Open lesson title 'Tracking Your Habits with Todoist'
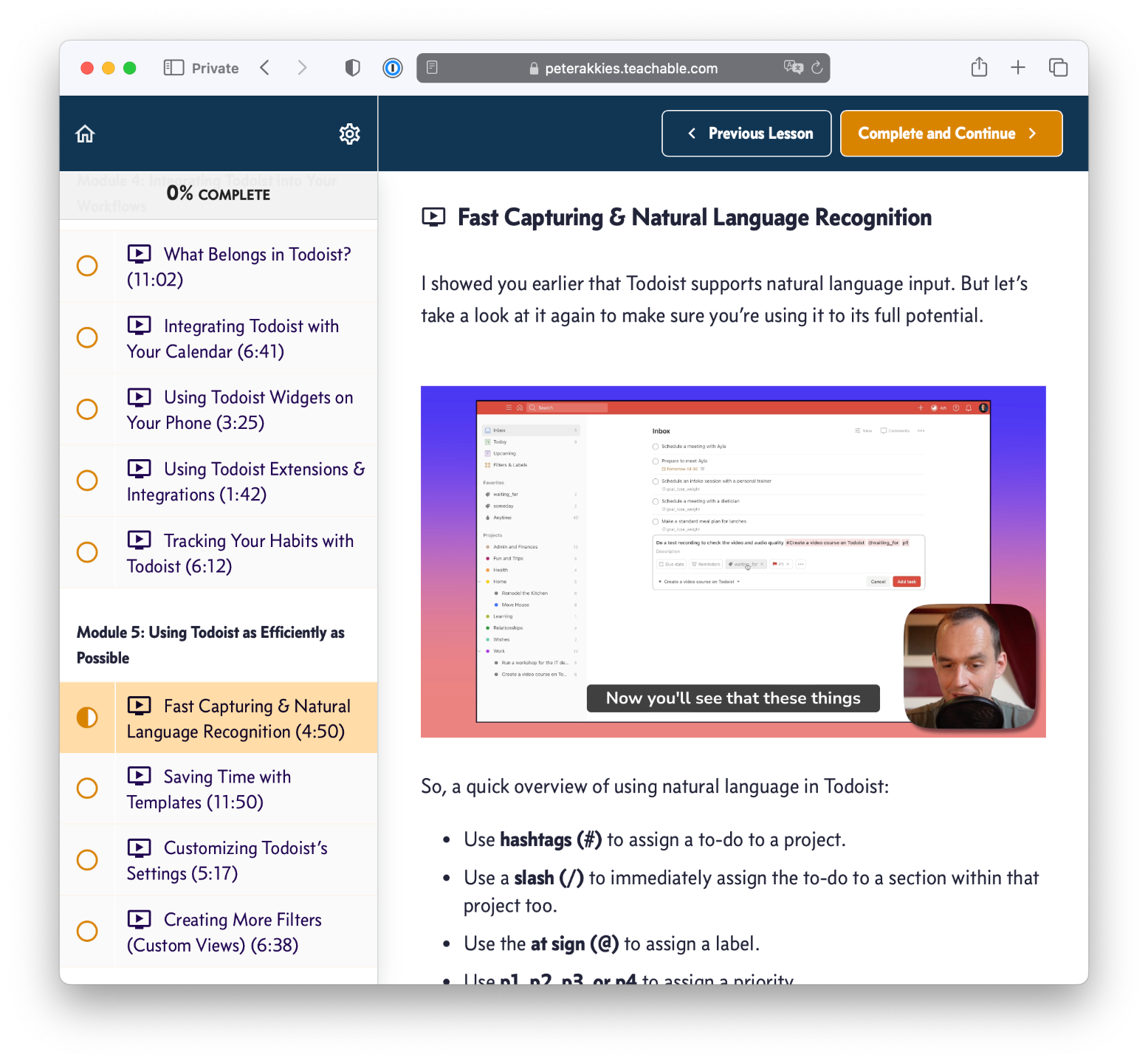This screenshot has height=1063, width=1148. click(241, 553)
